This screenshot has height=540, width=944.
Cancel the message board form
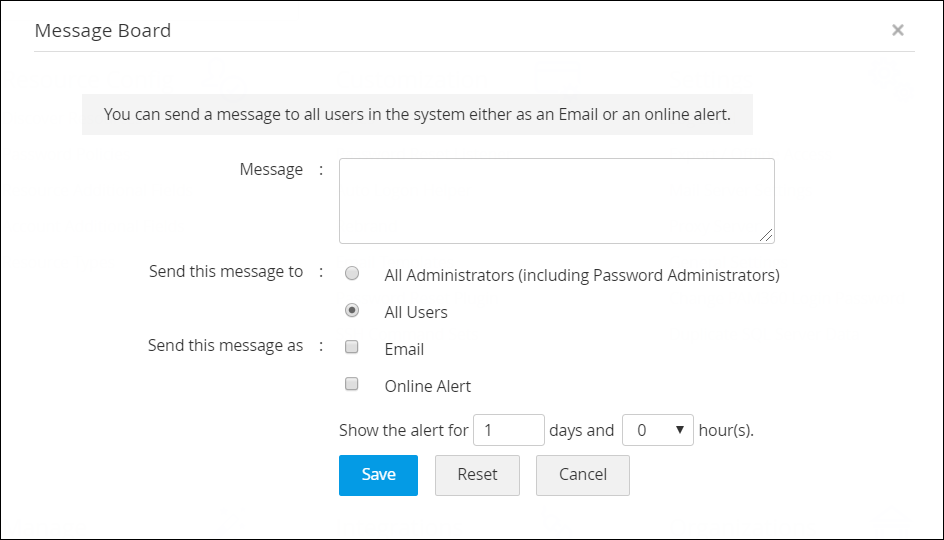click(x=582, y=475)
